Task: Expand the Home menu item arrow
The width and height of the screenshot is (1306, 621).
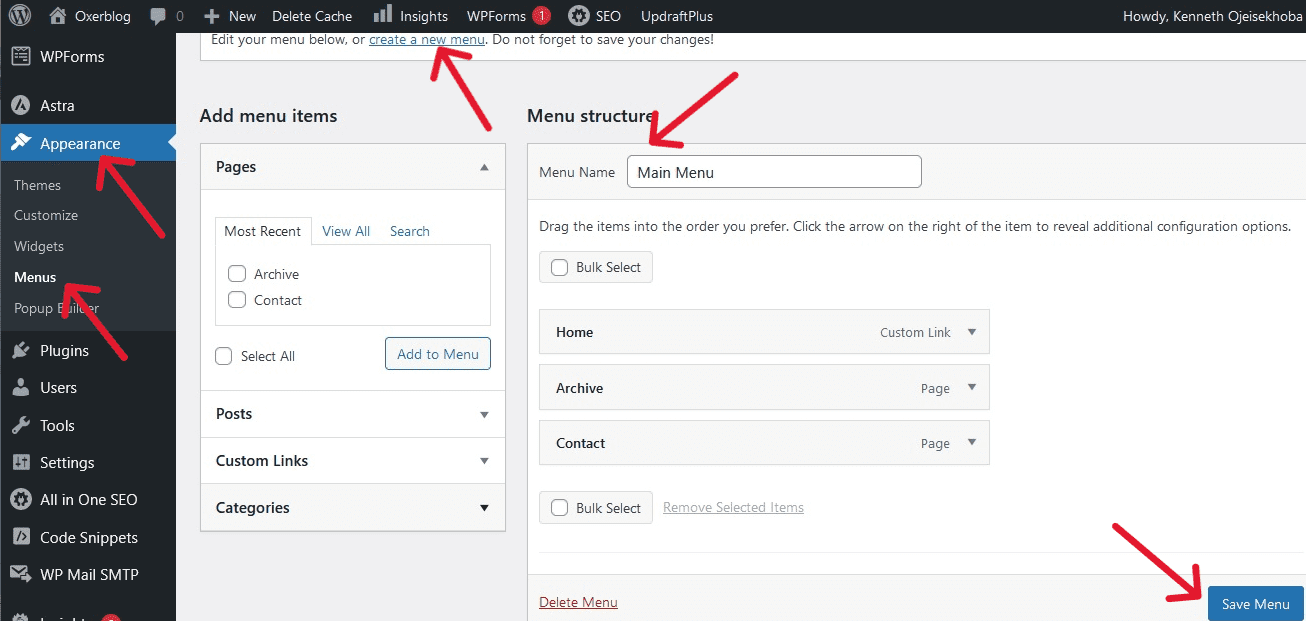Action: pos(971,332)
